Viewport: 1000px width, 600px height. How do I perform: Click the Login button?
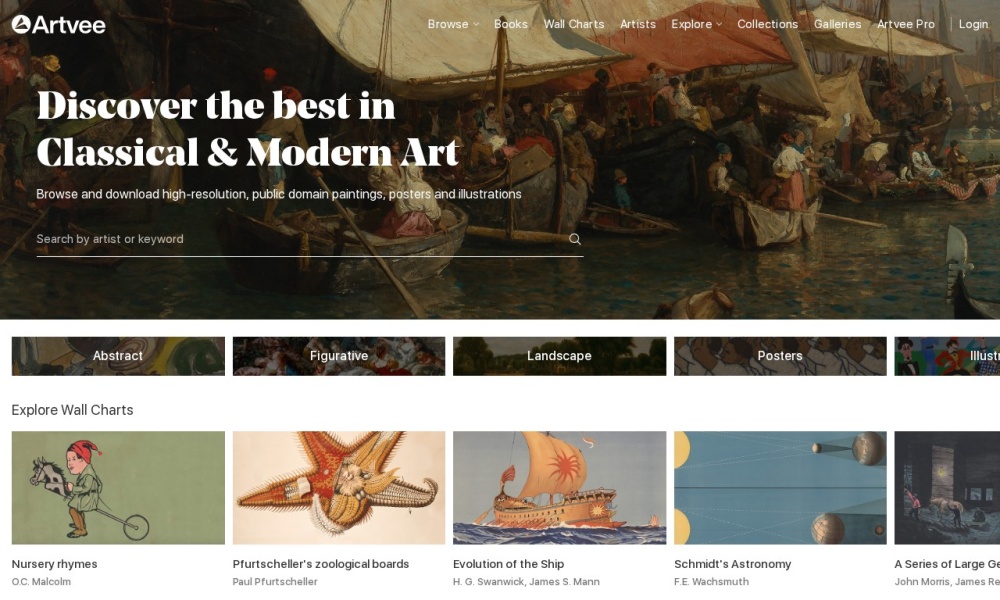pyautogui.click(x=973, y=24)
